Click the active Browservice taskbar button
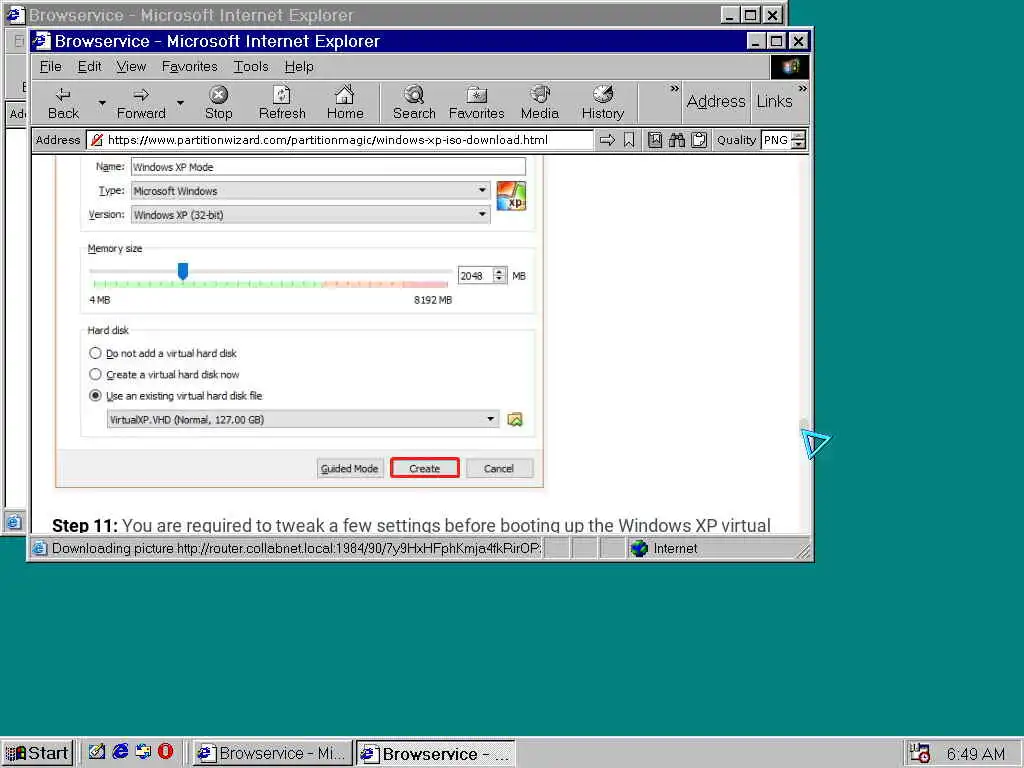The image size is (1024, 768). [x=436, y=753]
